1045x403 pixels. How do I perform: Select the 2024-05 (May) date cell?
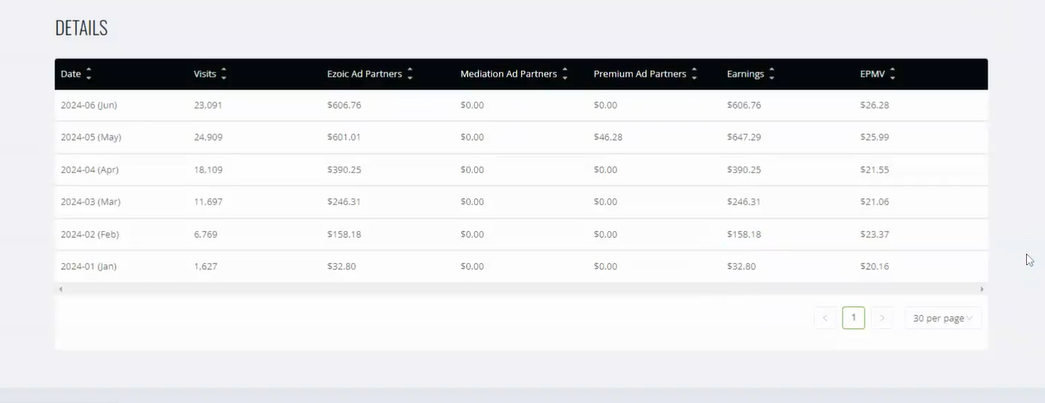coord(89,137)
